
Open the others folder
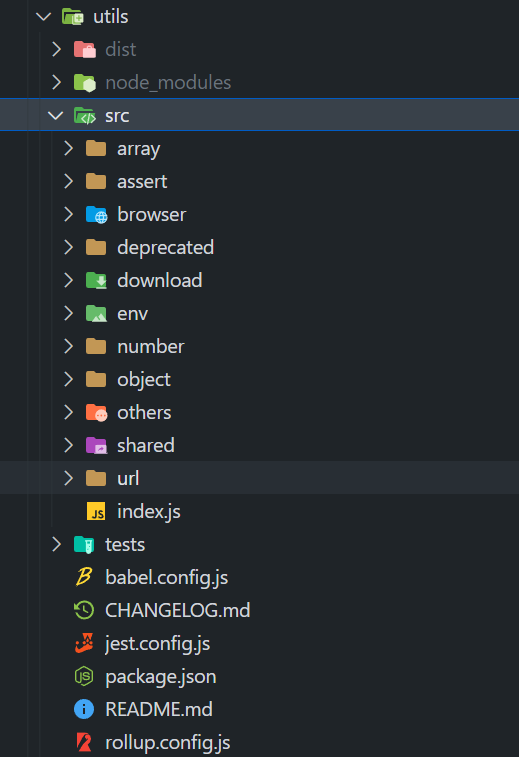[259, 412]
